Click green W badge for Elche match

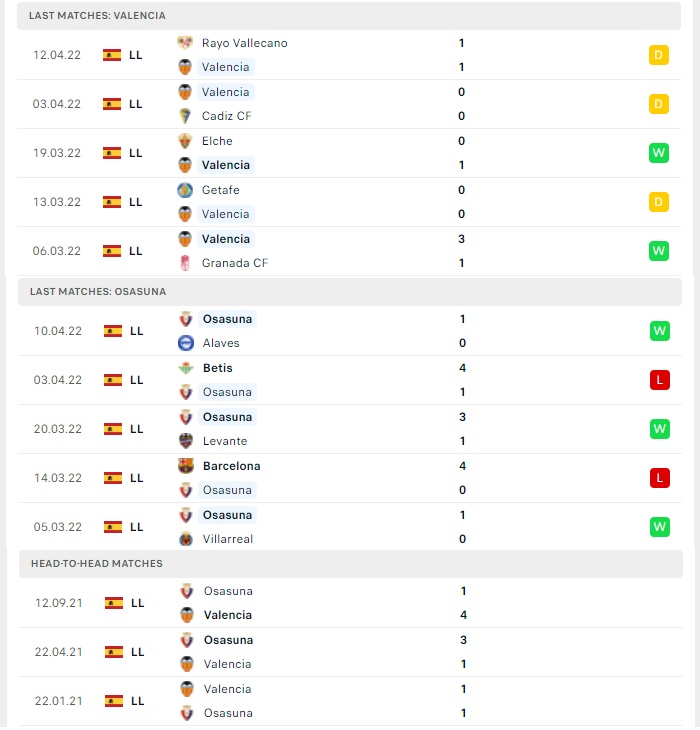[659, 153]
